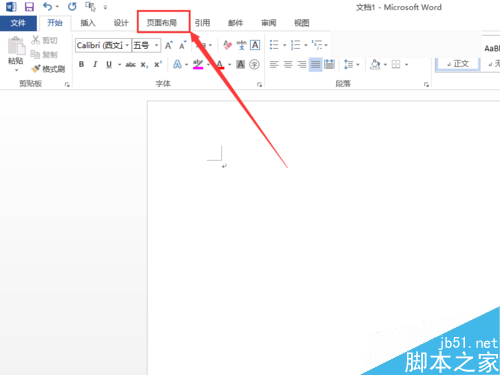The width and height of the screenshot is (500, 375).
Task: Toggle subscript formatting
Action: click(x=144, y=64)
